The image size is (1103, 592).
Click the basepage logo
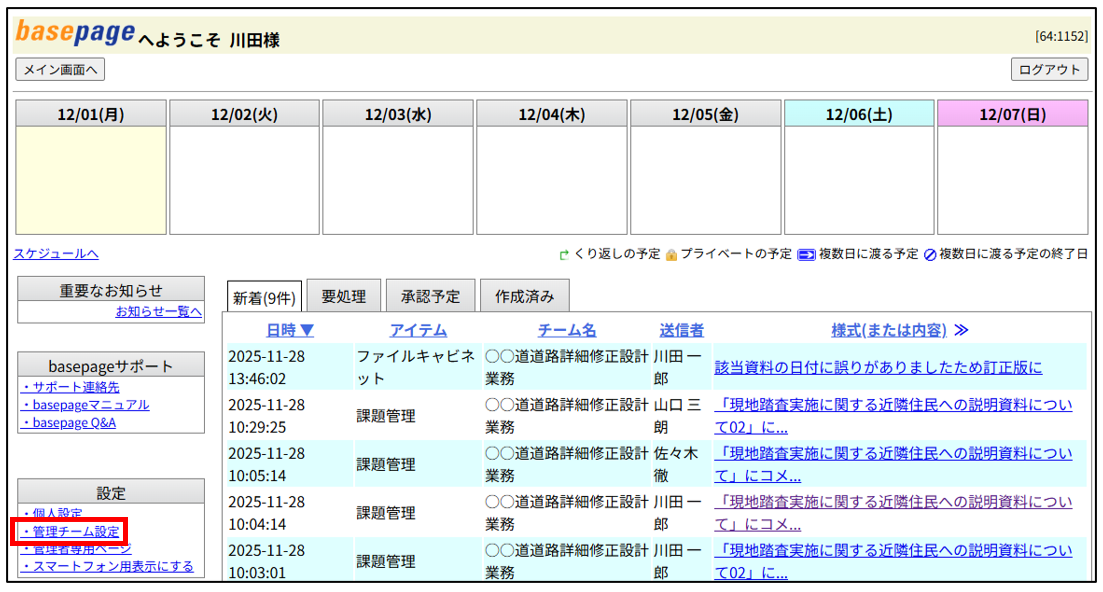75,33
